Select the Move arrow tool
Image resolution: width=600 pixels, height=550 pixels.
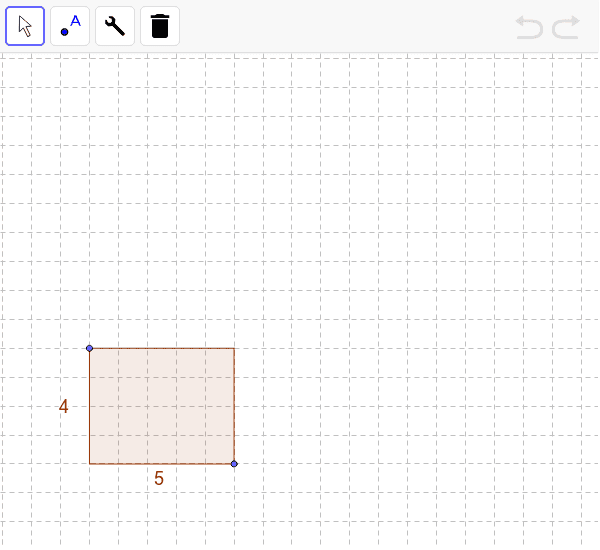click(25, 26)
